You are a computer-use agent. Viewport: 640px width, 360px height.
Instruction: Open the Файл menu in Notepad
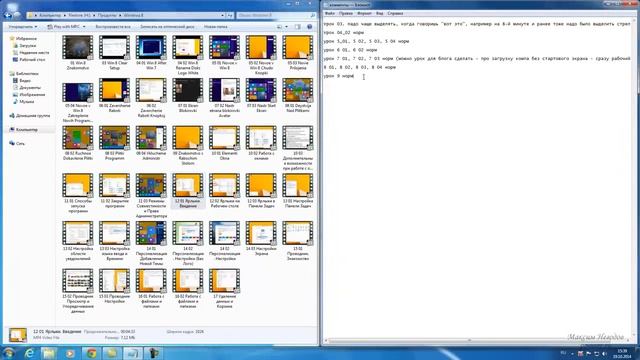pyautogui.click(x=329, y=13)
